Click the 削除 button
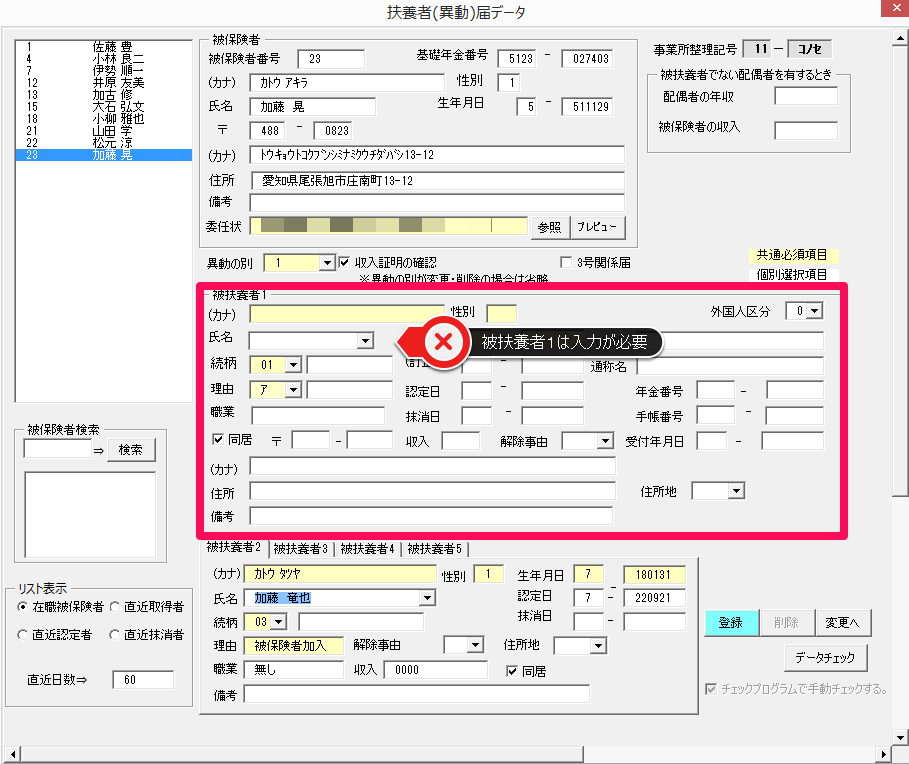 pyautogui.click(x=786, y=623)
